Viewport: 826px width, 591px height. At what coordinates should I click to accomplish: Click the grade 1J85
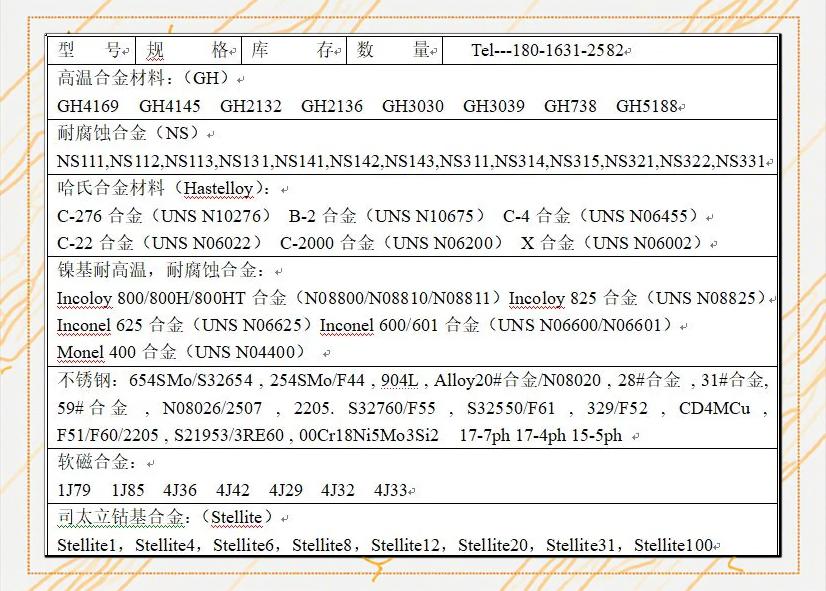pyautogui.click(x=128, y=490)
